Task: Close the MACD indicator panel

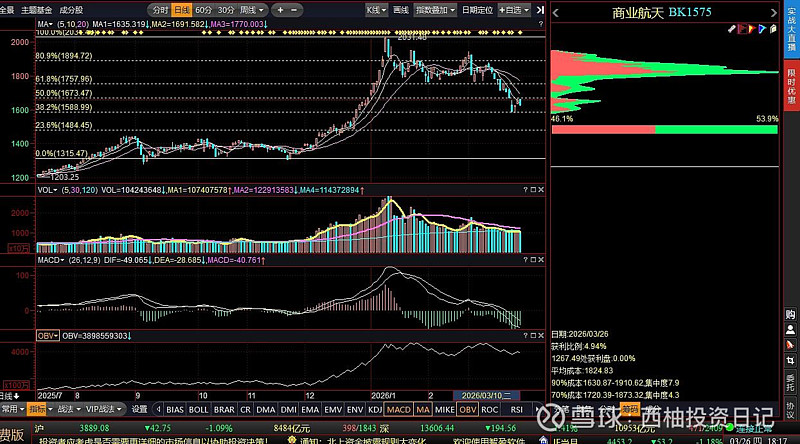Action: [541, 260]
